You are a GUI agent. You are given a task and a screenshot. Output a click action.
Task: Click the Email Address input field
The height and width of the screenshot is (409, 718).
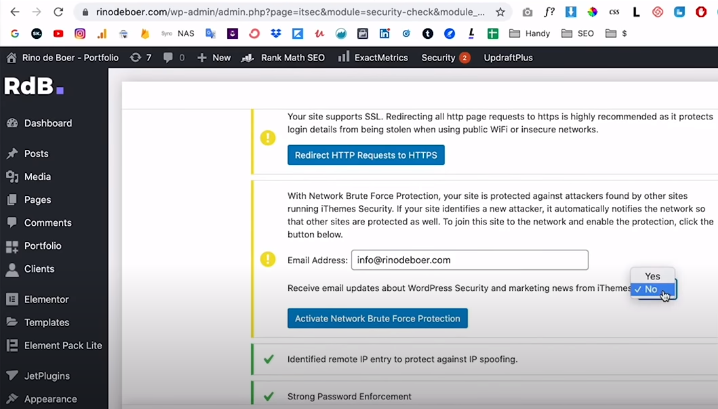(469, 260)
